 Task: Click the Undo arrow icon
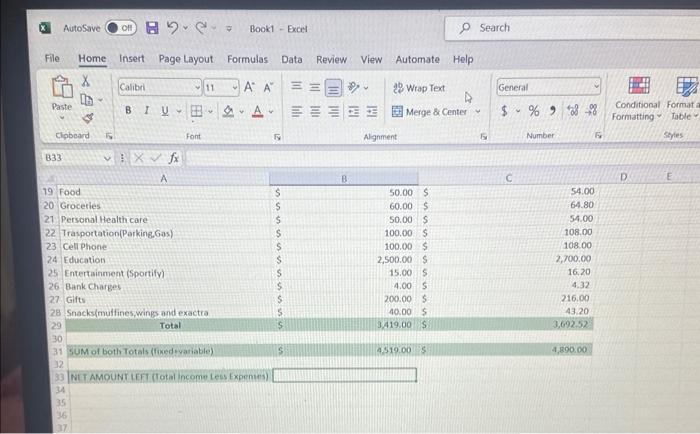coord(172,28)
